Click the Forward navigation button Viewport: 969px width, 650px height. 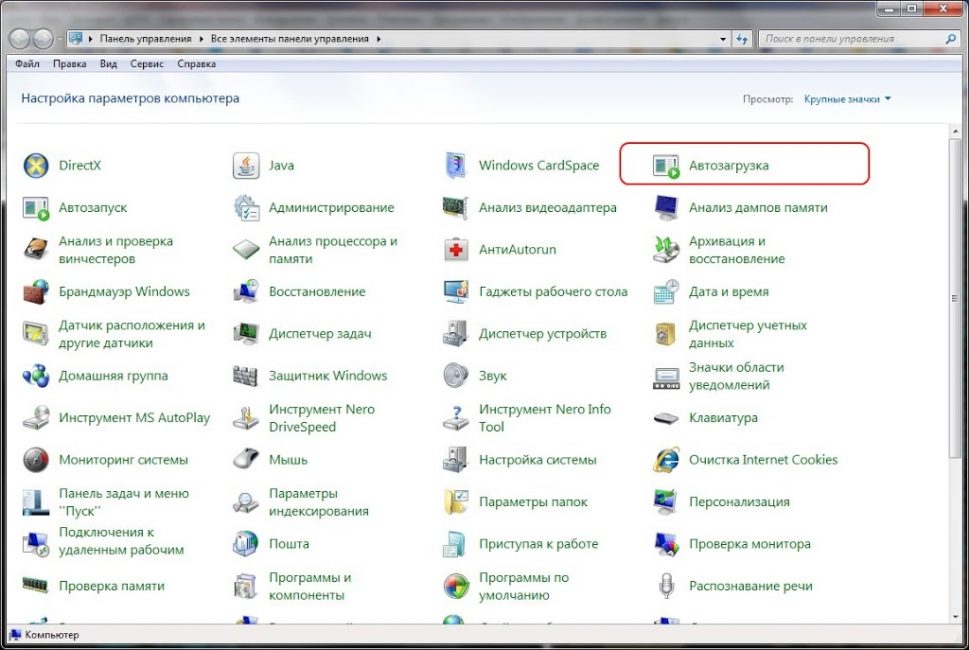(43, 39)
